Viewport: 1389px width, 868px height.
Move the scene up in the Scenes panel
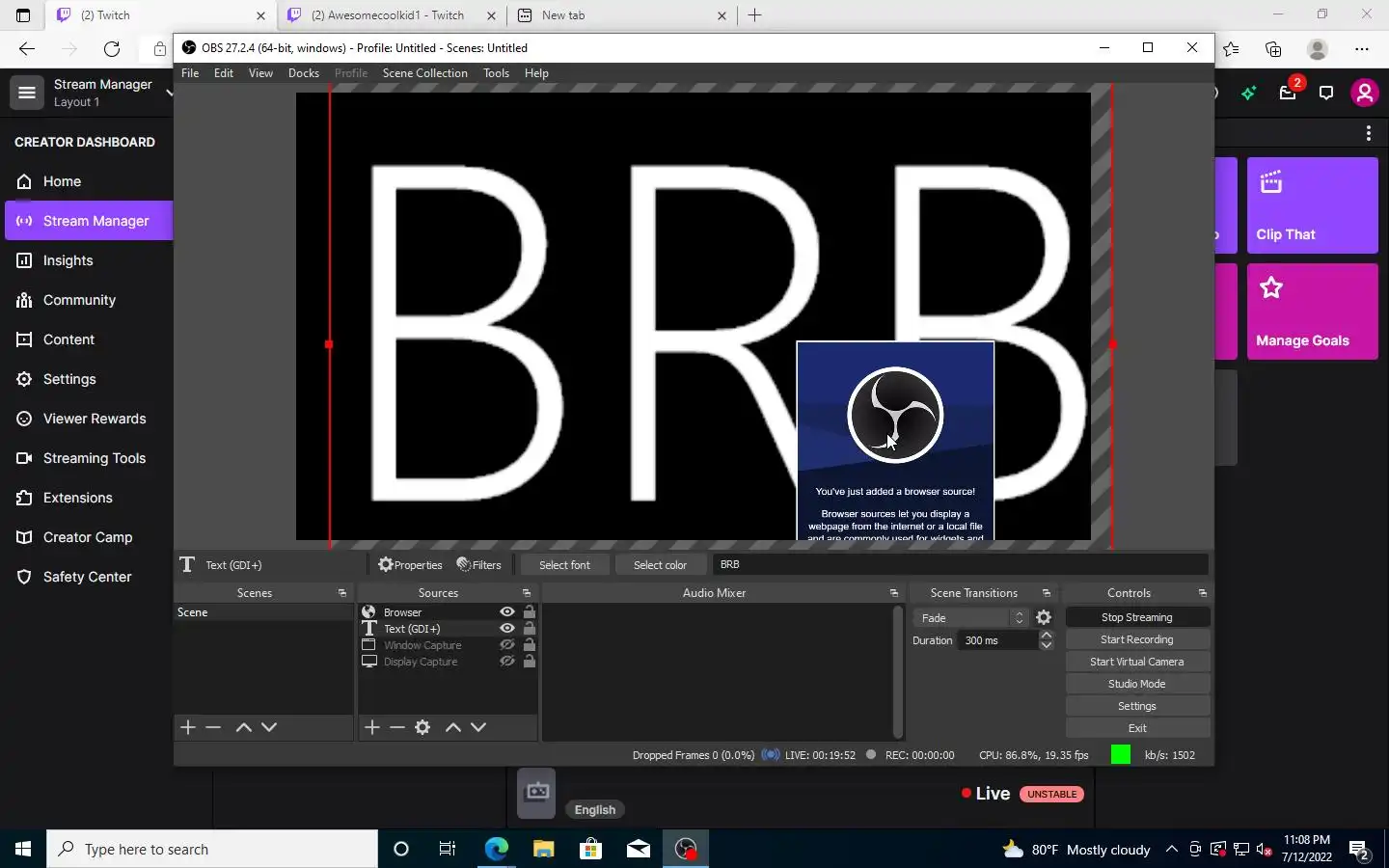[244, 727]
